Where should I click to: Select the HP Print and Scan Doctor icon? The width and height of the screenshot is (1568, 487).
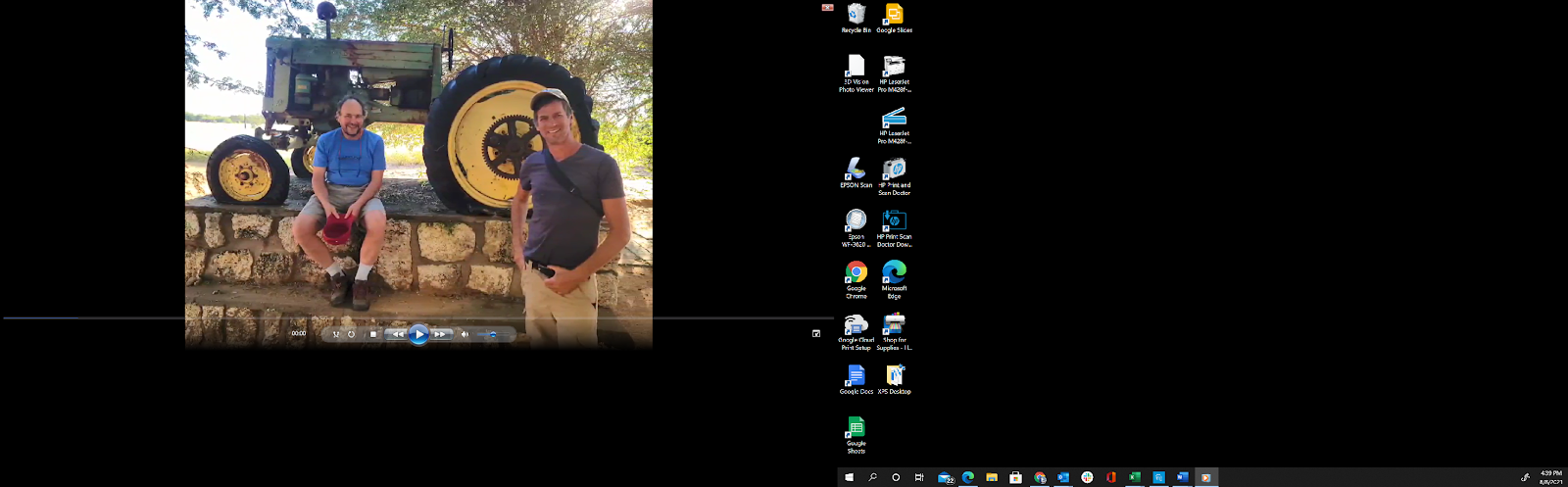(x=894, y=177)
